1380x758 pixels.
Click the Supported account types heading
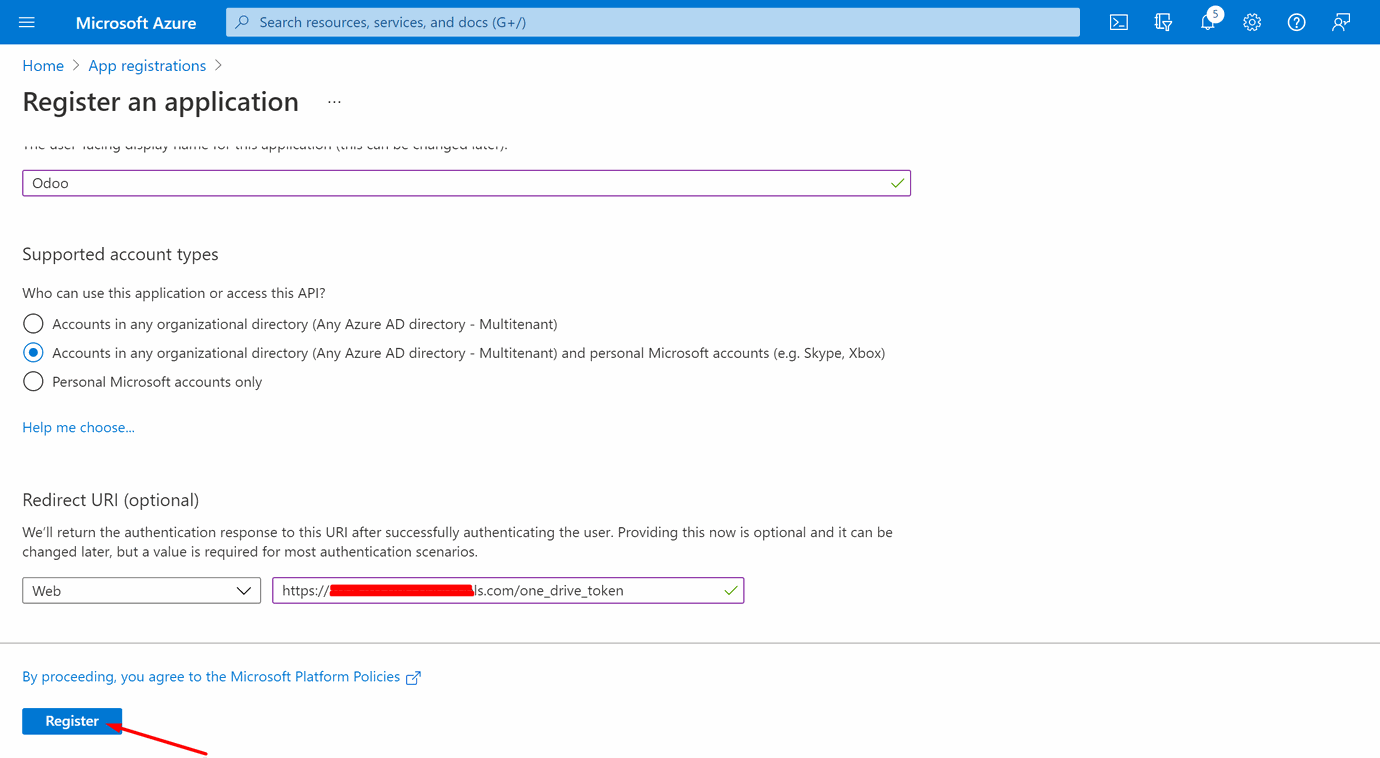coord(120,254)
